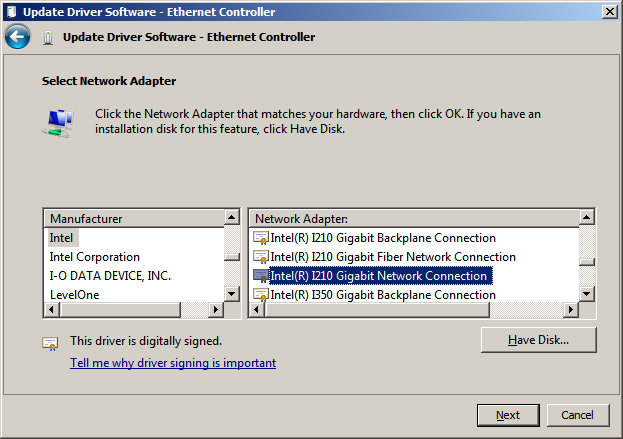Click the Network Adapter horizontal scroll thumb
The width and height of the screenshot is (623, 439).
377,309
